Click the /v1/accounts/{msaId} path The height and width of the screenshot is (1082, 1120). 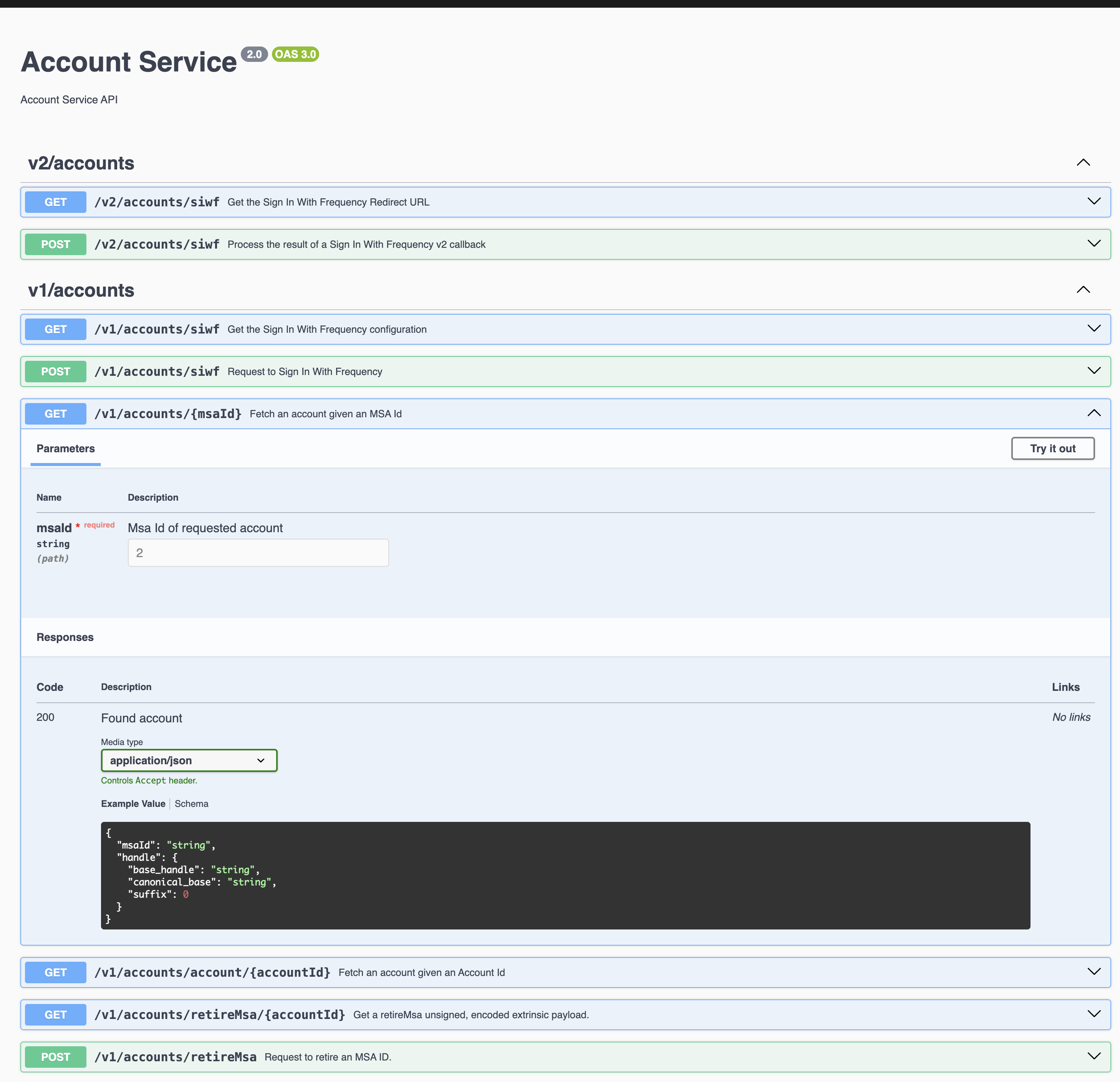(168, 414)
